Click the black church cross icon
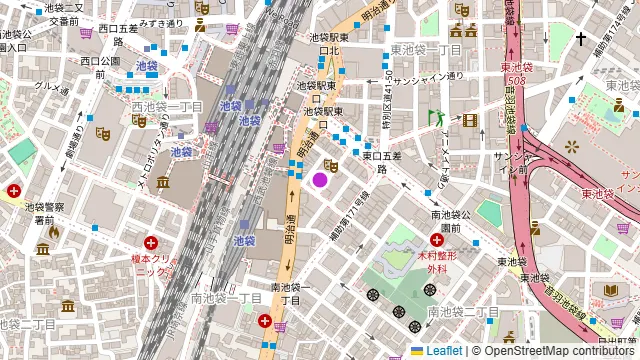 tap(580, 39)
